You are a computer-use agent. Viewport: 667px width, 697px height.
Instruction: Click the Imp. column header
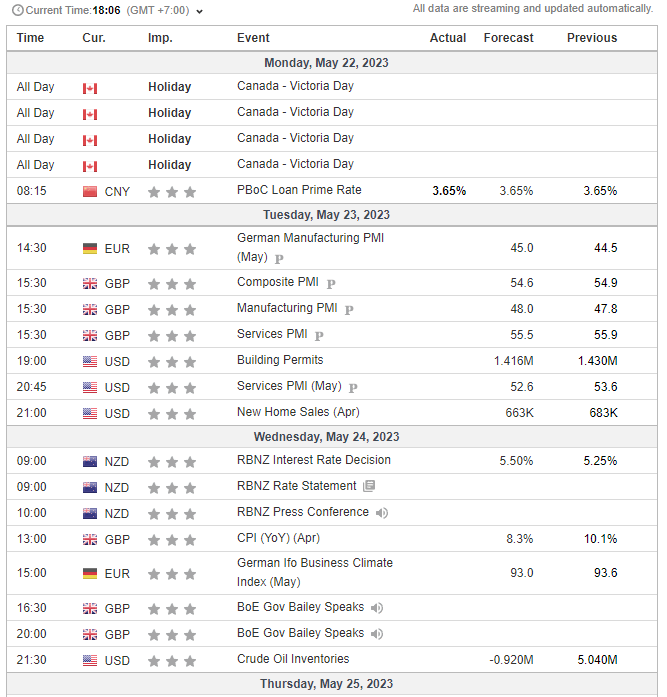(160, 38)
